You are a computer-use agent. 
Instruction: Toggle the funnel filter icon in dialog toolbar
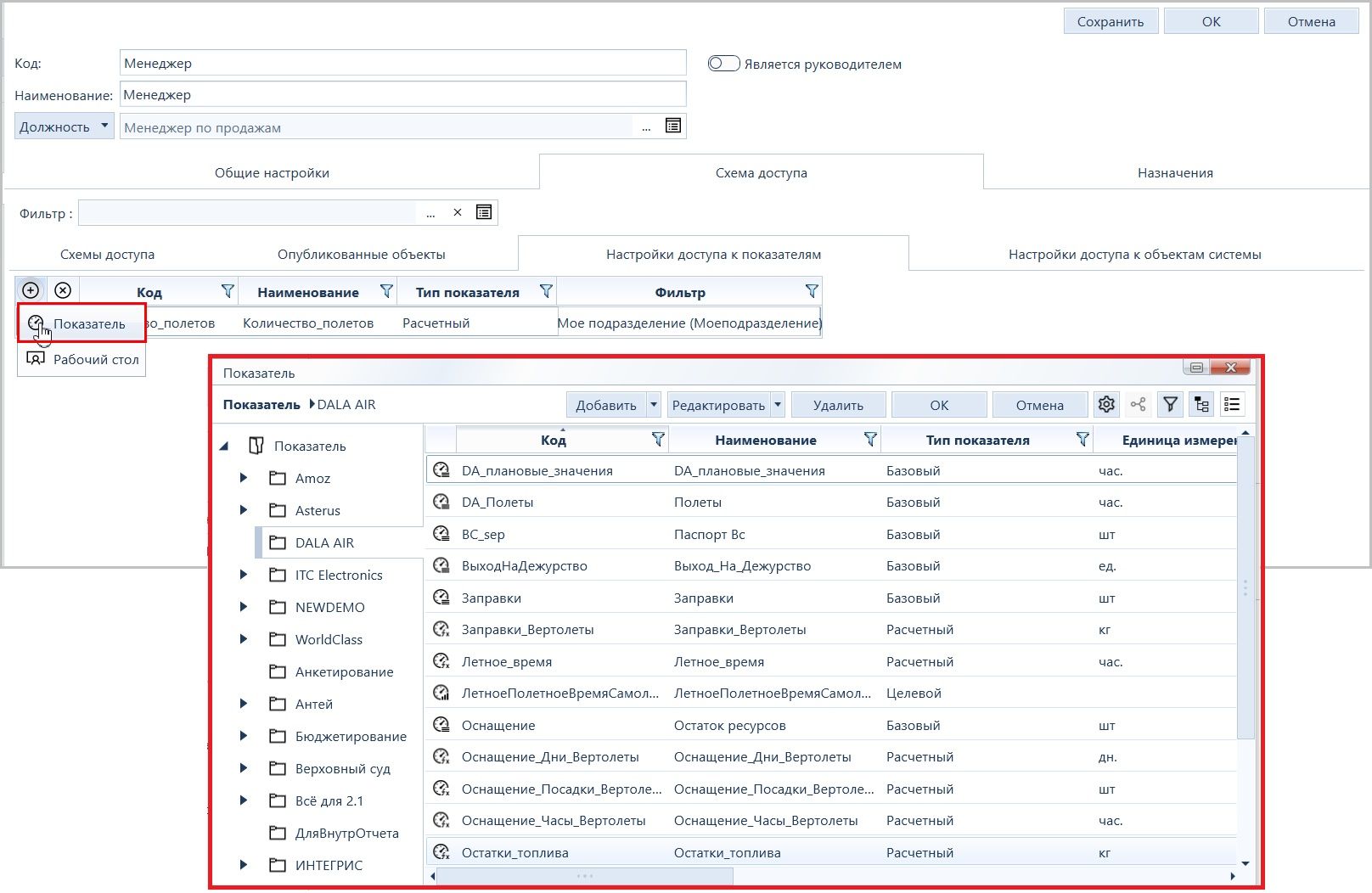tap(1170, 405)
